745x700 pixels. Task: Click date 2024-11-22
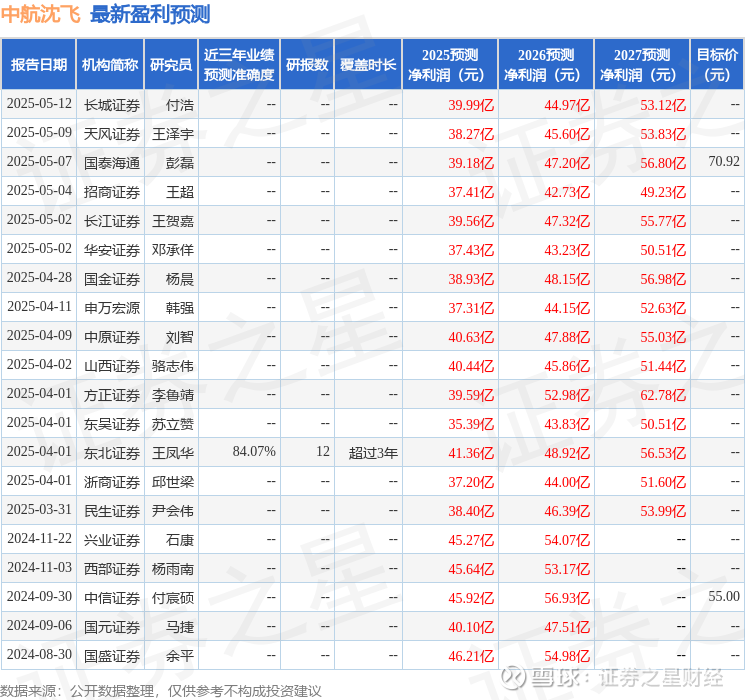pos(39,538)
